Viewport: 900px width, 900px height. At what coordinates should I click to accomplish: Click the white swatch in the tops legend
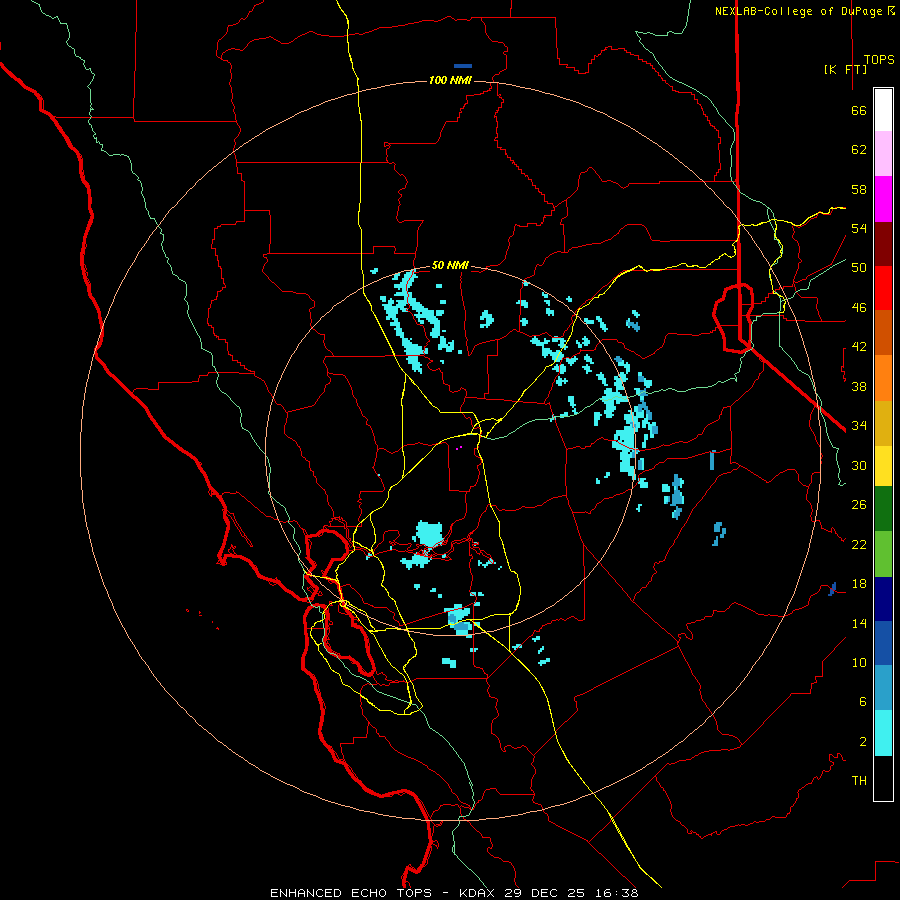click(883, 110)
